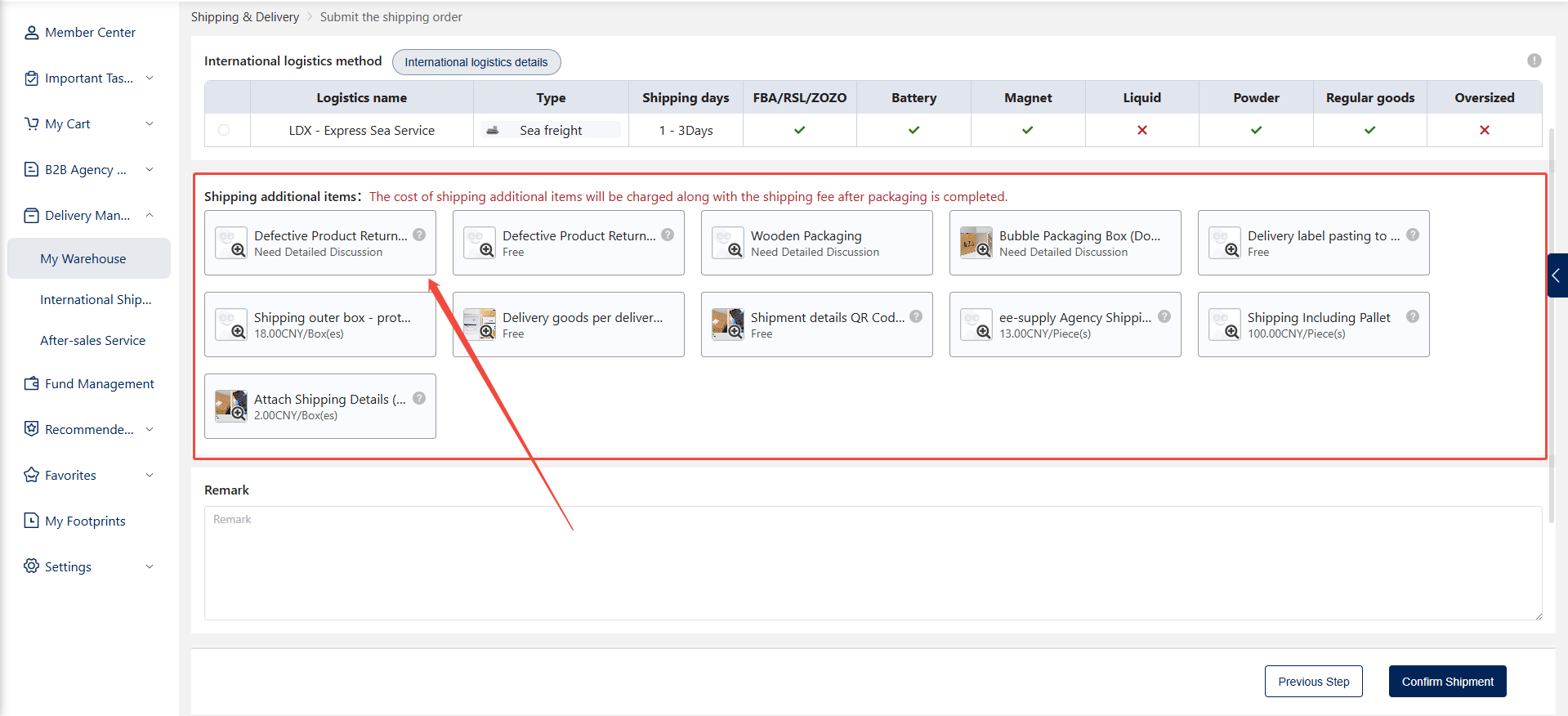Expand the My Cart menu chevron

[x=150, y=123]
